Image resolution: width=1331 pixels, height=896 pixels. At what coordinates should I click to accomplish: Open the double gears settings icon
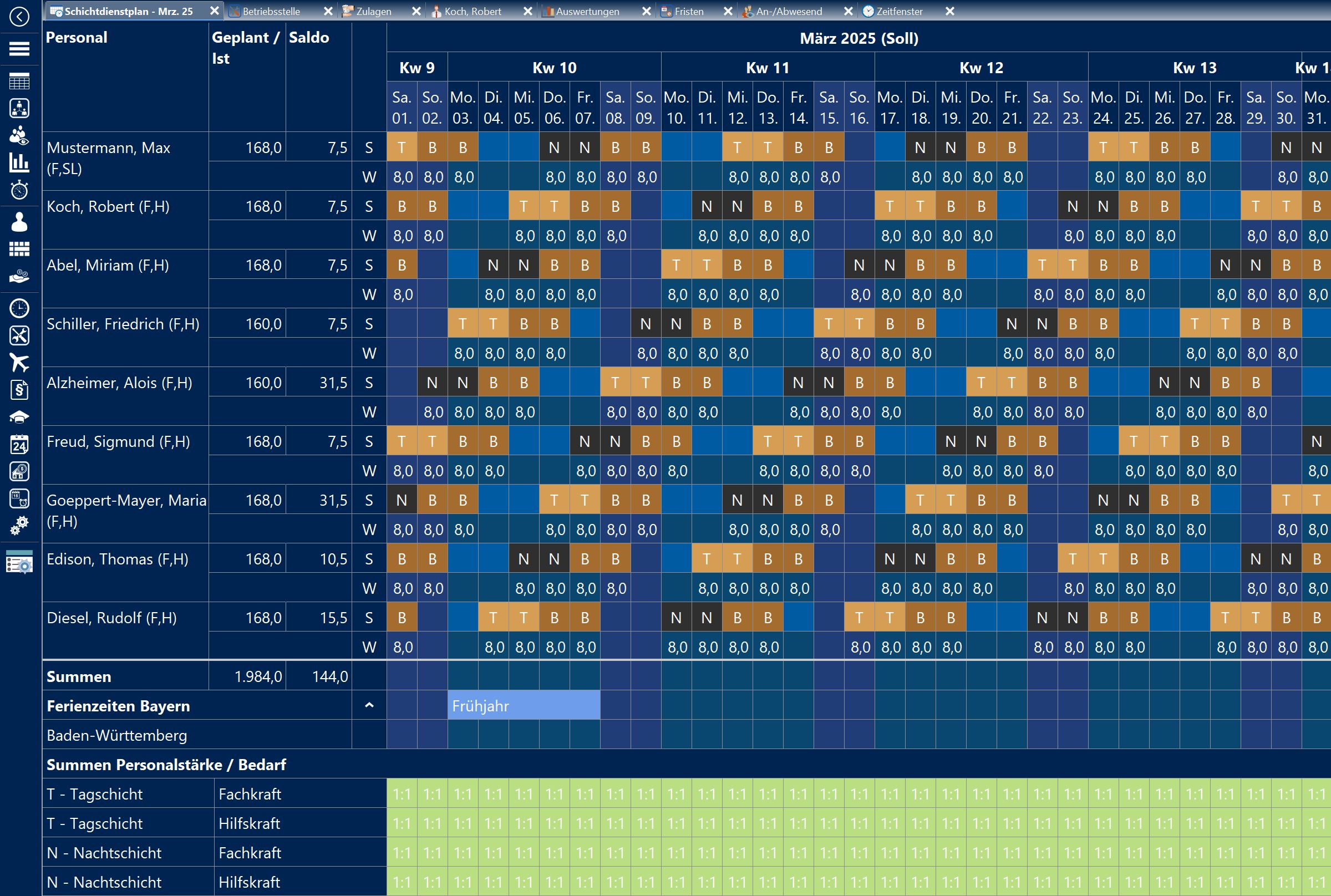click(x=19, y=525)
